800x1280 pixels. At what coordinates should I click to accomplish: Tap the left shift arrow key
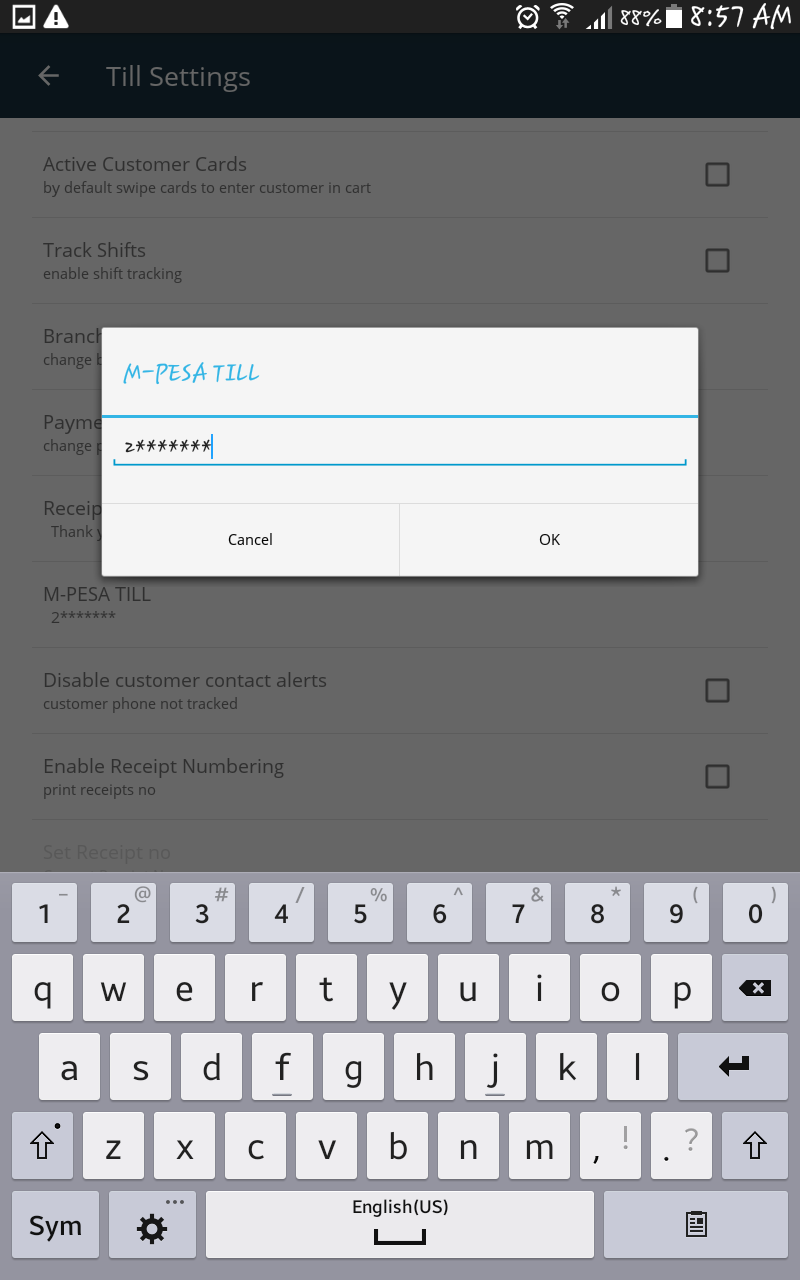click(x=42, y=1146)
